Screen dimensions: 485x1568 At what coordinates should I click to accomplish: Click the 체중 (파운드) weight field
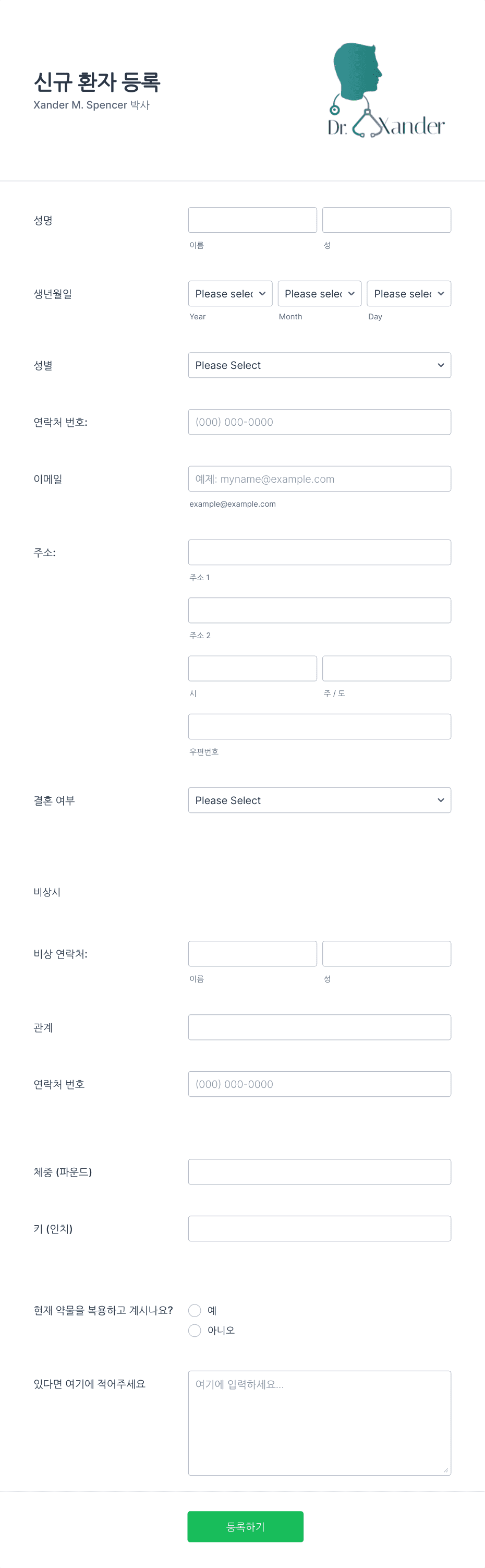tap(320, 1172)
